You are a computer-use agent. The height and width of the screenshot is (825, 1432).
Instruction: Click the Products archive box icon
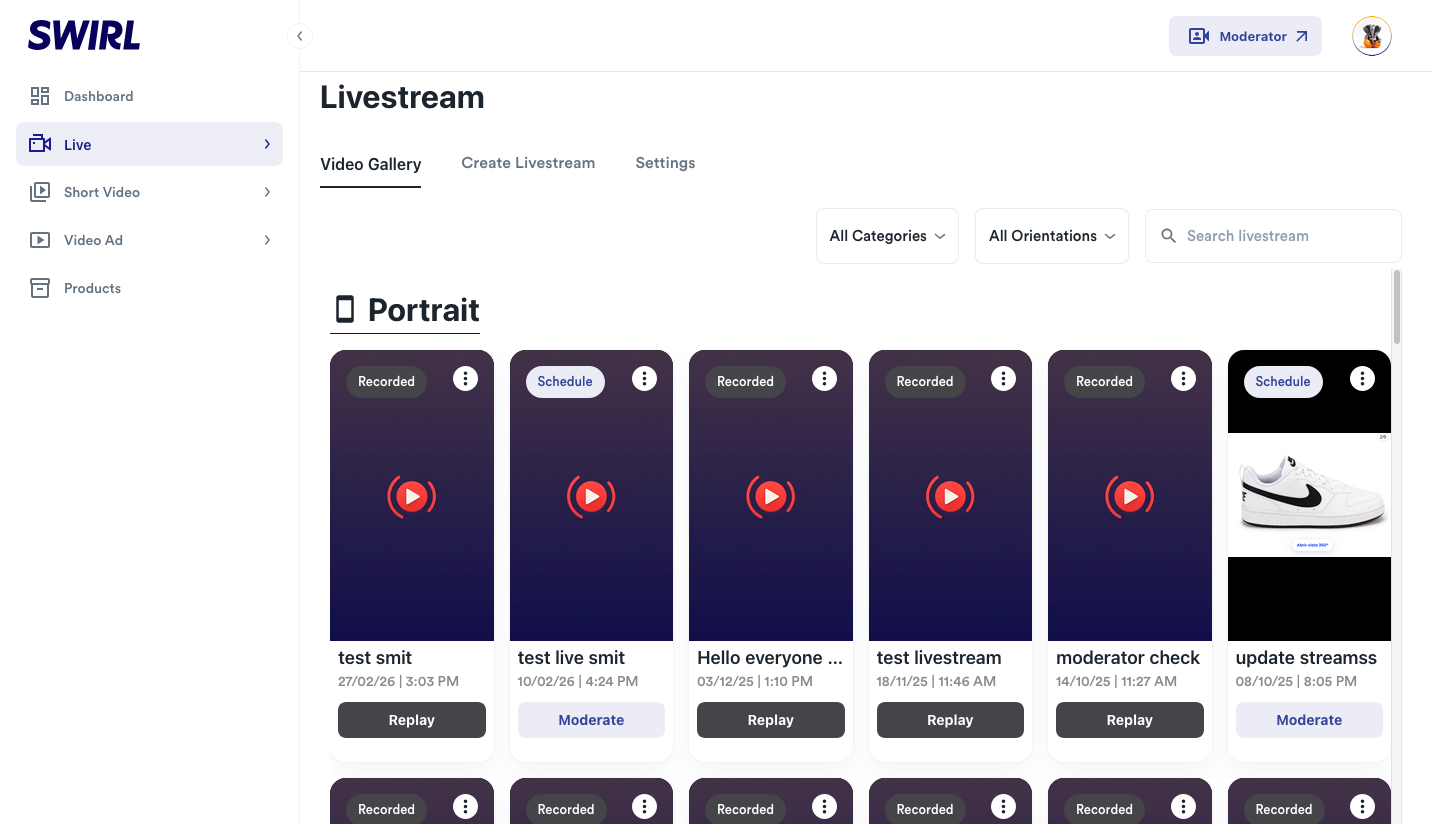pos(40,288)
